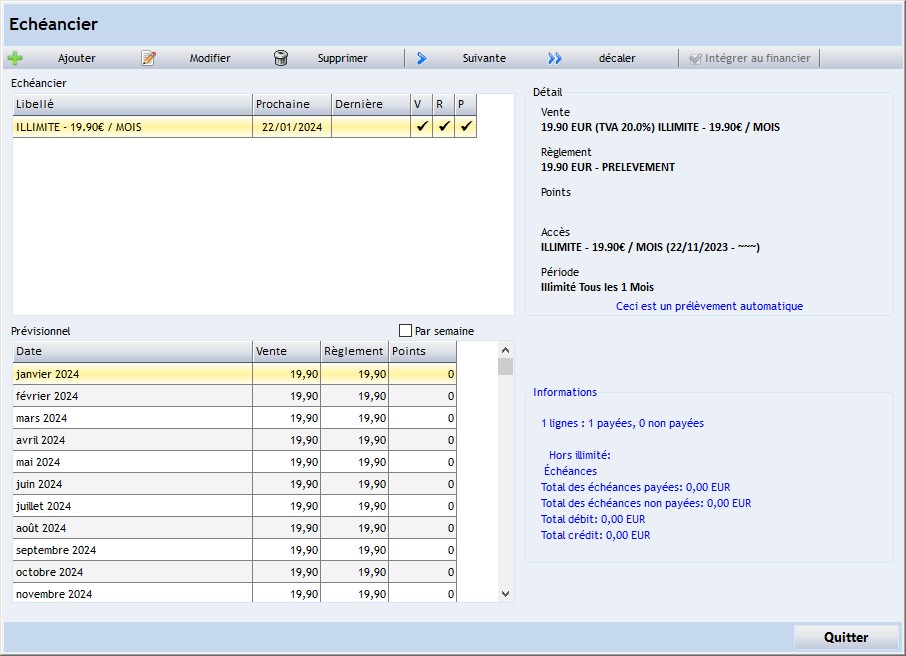The width and height of the screenshot is (906, 656).
Task: Toggle the Par semaine checkbox
Action: point(406,331)
